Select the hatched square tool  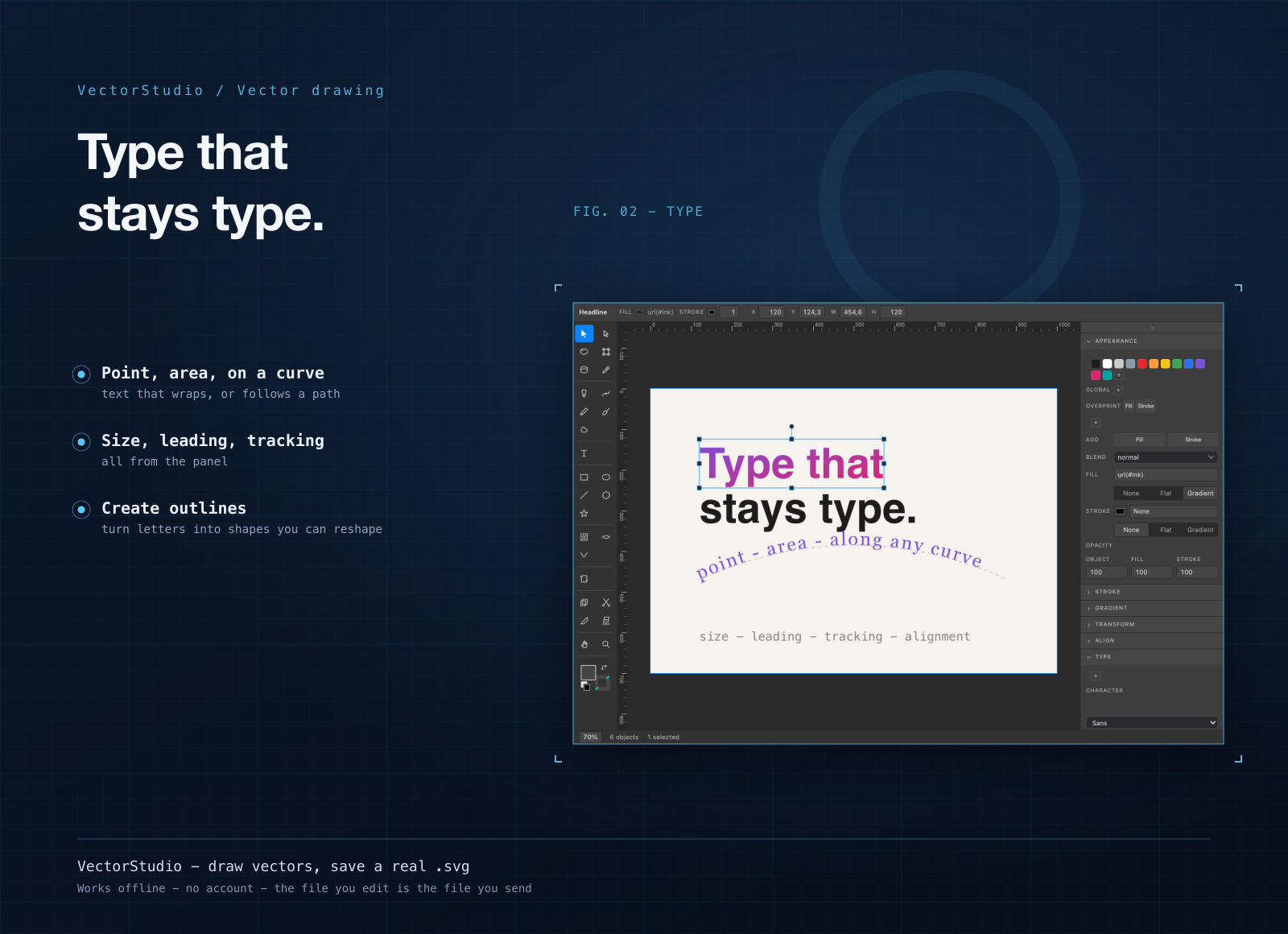[x=584, y=537]
